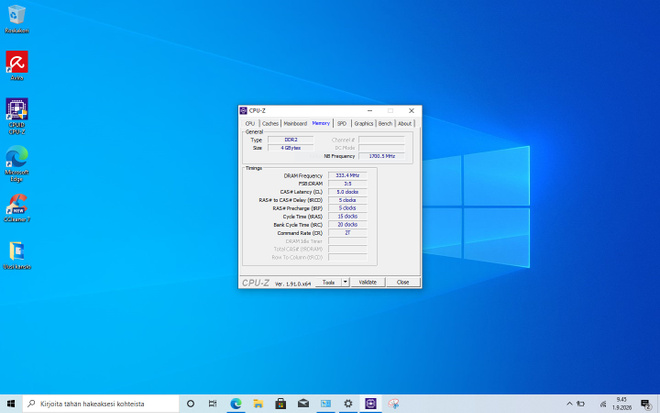Click the taskbar search box
Image resolution: width=660 pixels, height=413 pixels.
tap(101, 404)
